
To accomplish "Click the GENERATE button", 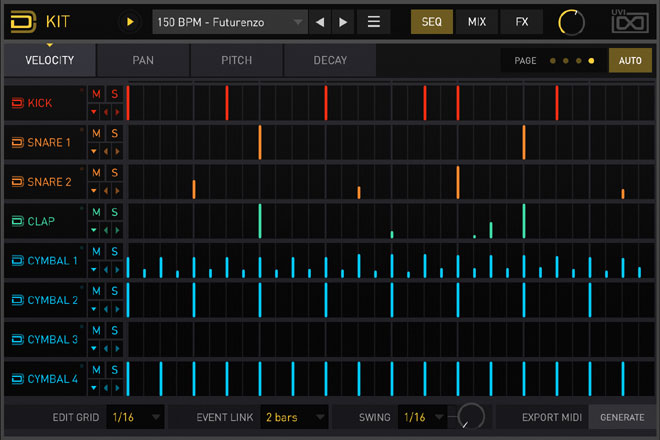I will point(622,416).
